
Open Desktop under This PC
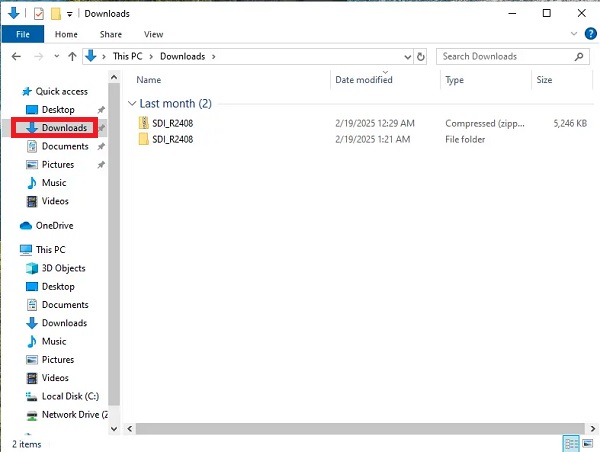pyautogui.click(x=58, y=286)
